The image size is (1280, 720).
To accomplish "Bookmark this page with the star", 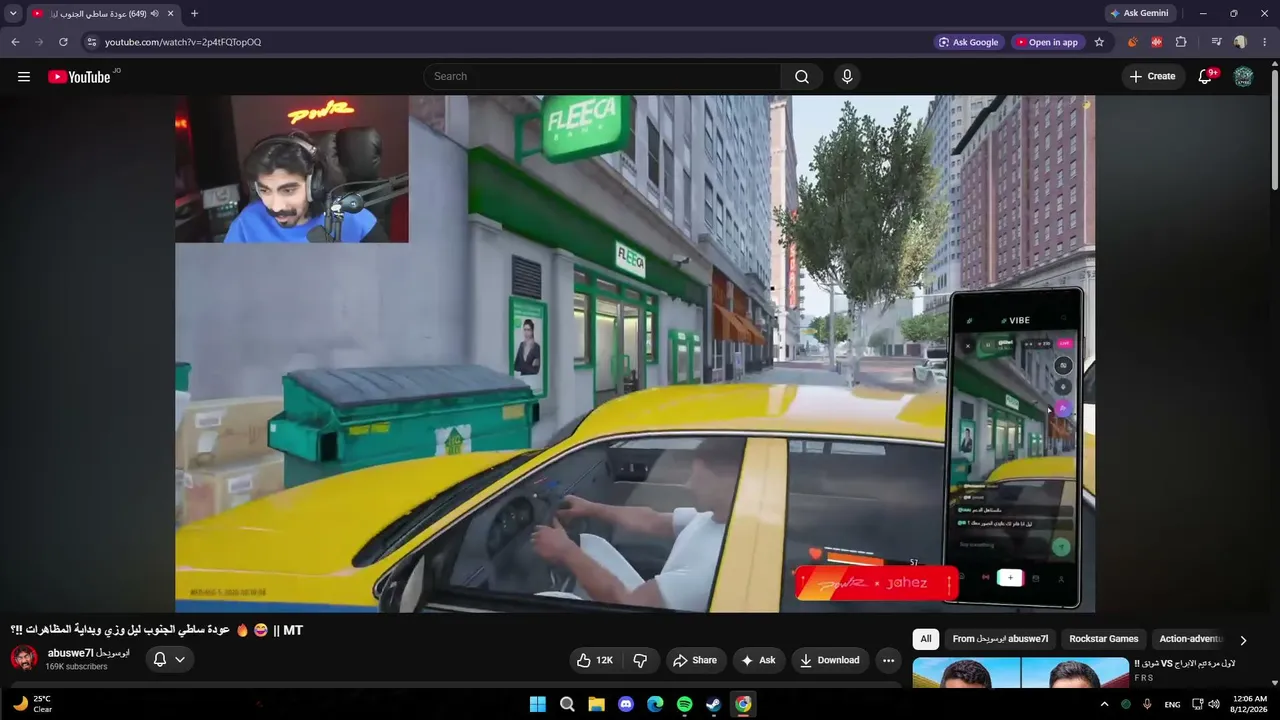I will (1099, 42).
